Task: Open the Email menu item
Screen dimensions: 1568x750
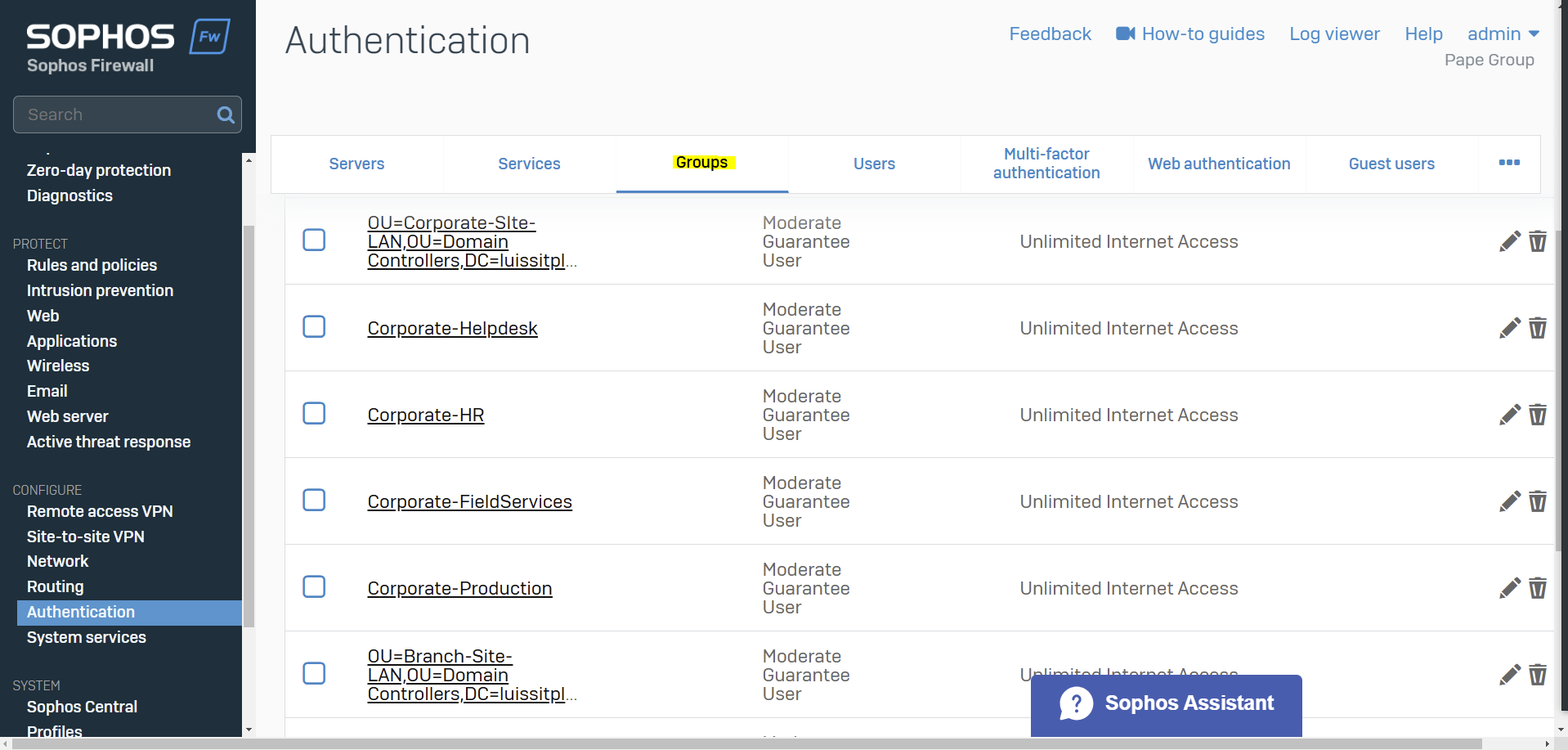Action: coord(47,391)
